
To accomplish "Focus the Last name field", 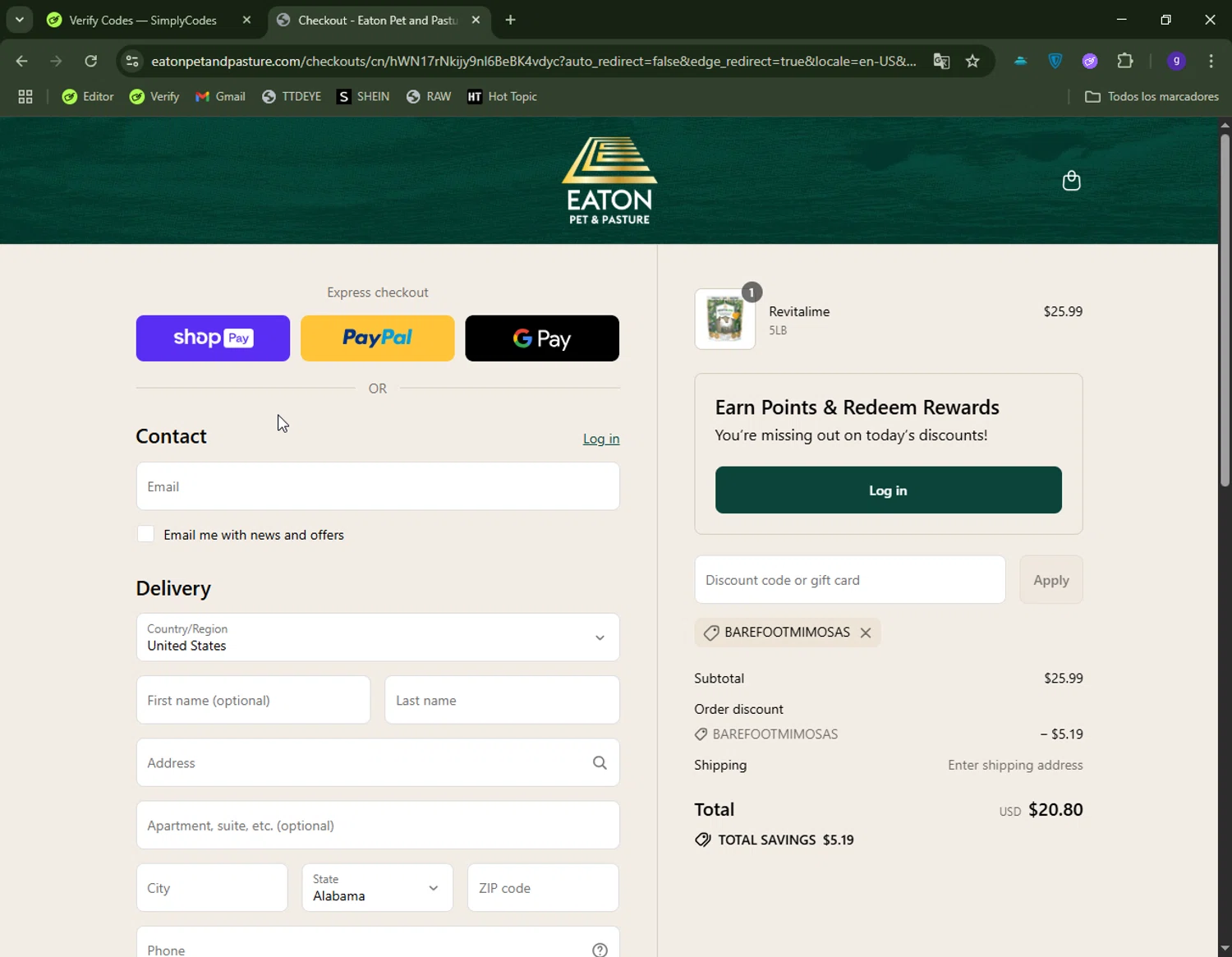I will [x=502, y=700].
